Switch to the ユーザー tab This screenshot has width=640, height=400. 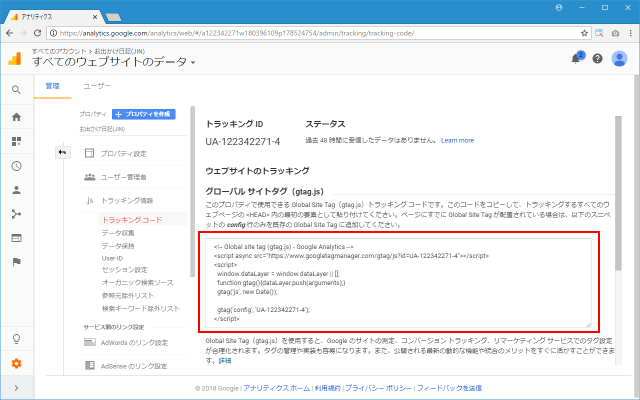[97, 87]
